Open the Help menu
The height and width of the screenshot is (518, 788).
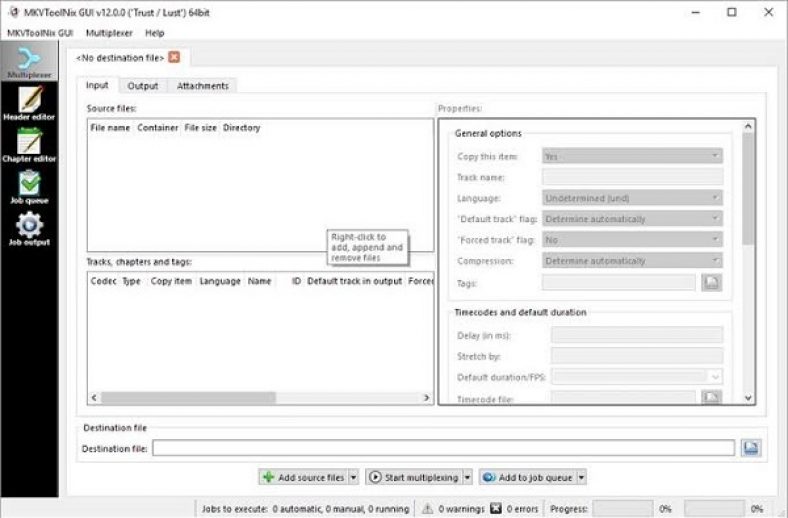(154, 33)
